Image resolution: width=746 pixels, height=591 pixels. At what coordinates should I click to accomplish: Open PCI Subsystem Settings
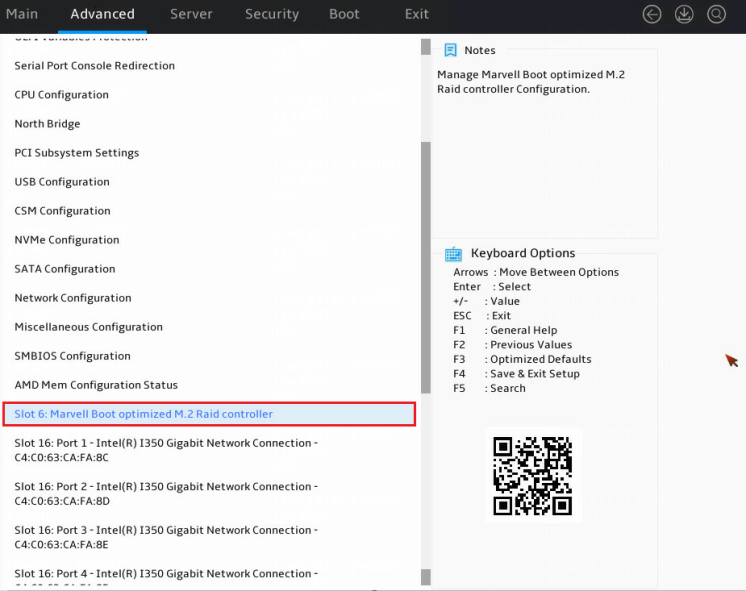coord(77,153)
